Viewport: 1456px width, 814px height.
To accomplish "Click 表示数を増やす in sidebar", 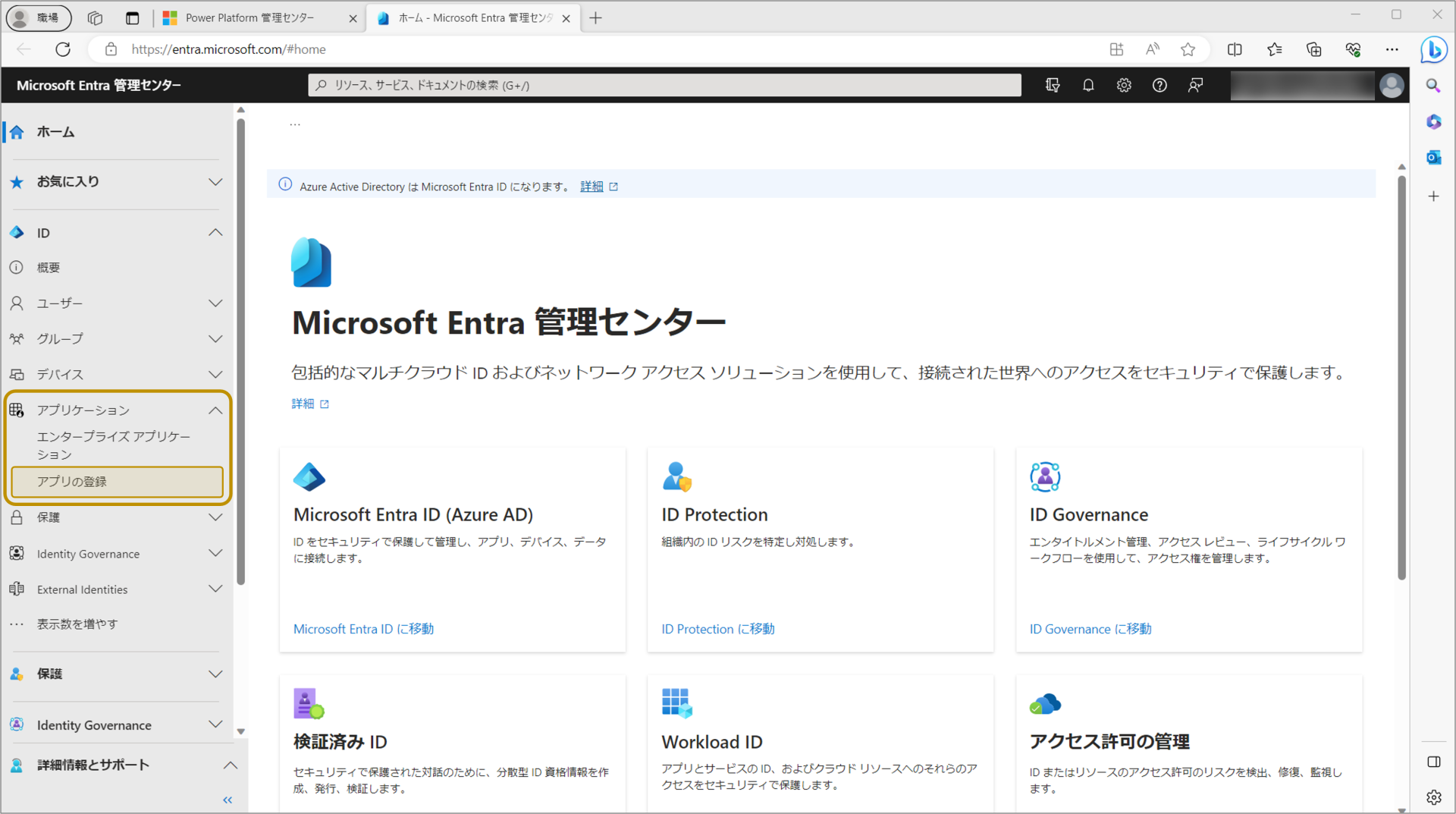I will pos(77,624).
